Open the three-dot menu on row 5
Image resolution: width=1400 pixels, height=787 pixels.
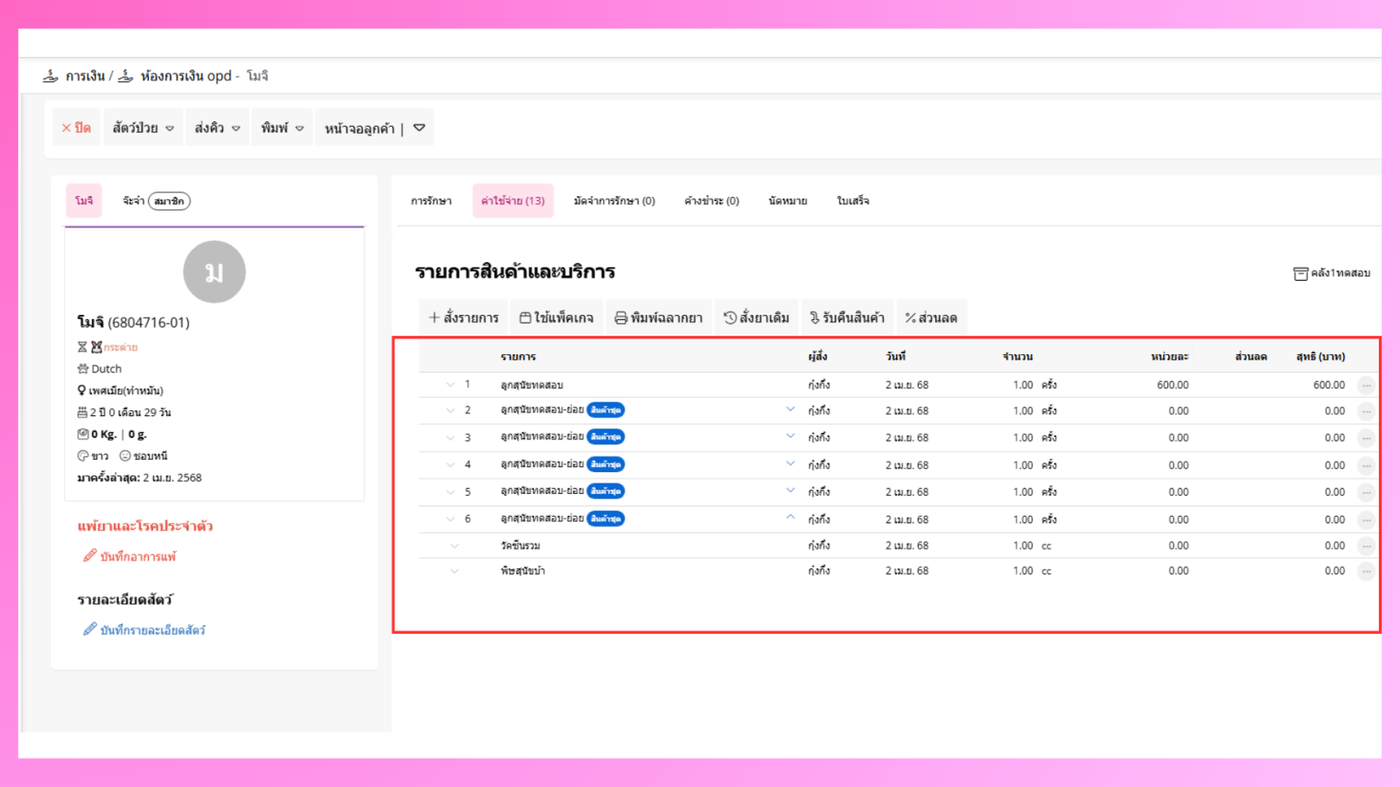pyautogui.click(x=1366, y=492)
